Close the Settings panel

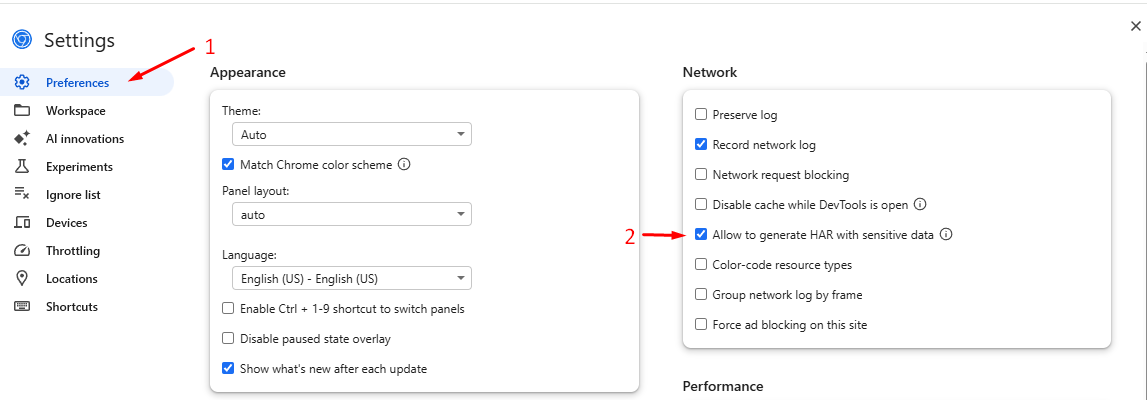(x=1135, y=27)
